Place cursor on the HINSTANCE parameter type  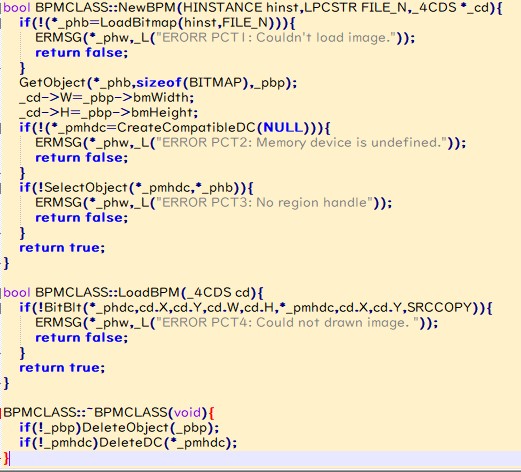(222, 7)
